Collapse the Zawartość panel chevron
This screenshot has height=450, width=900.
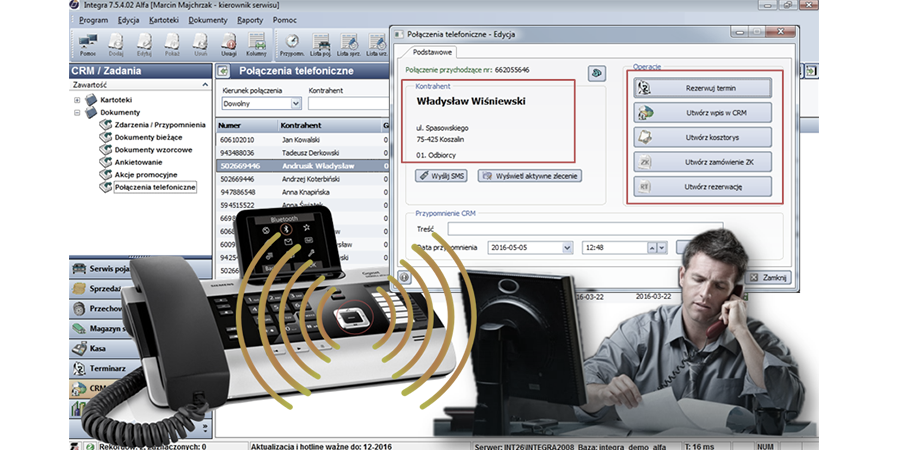point(205,84)
